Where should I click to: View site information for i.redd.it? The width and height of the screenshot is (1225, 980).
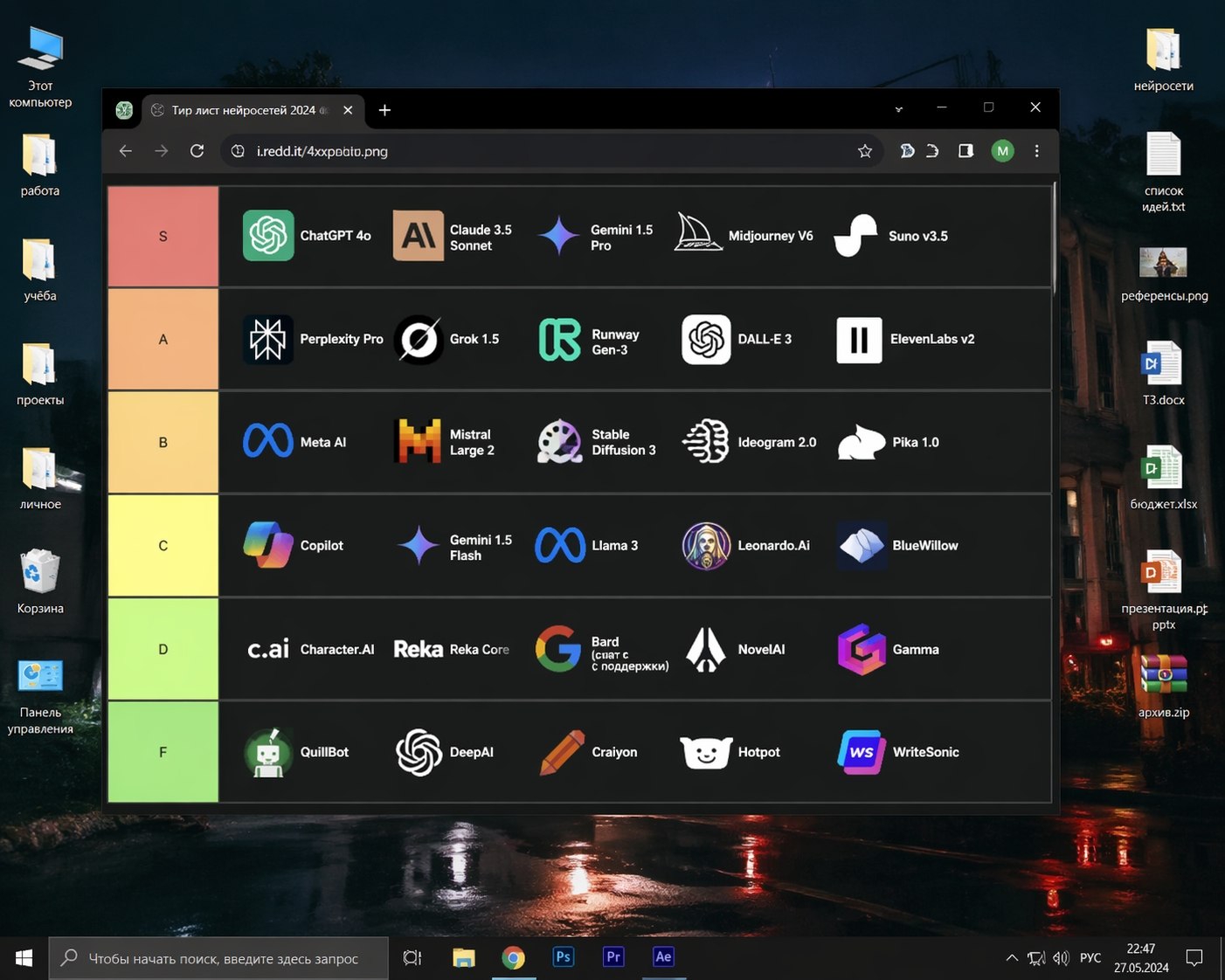pyautogui.click(x=238, y=151)
